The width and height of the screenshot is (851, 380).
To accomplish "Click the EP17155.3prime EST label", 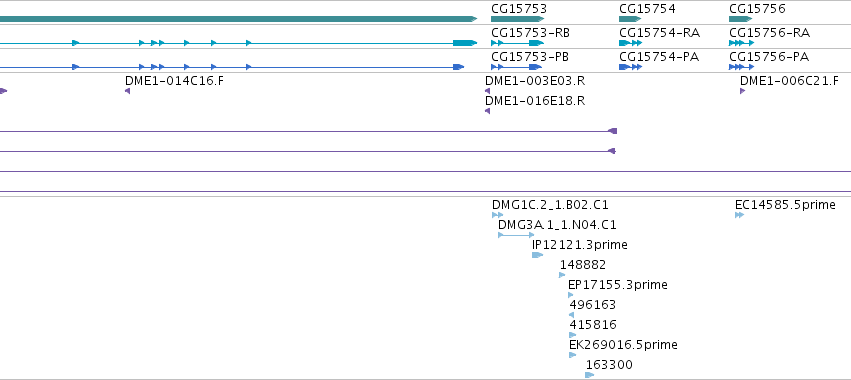I will [618, 284].
